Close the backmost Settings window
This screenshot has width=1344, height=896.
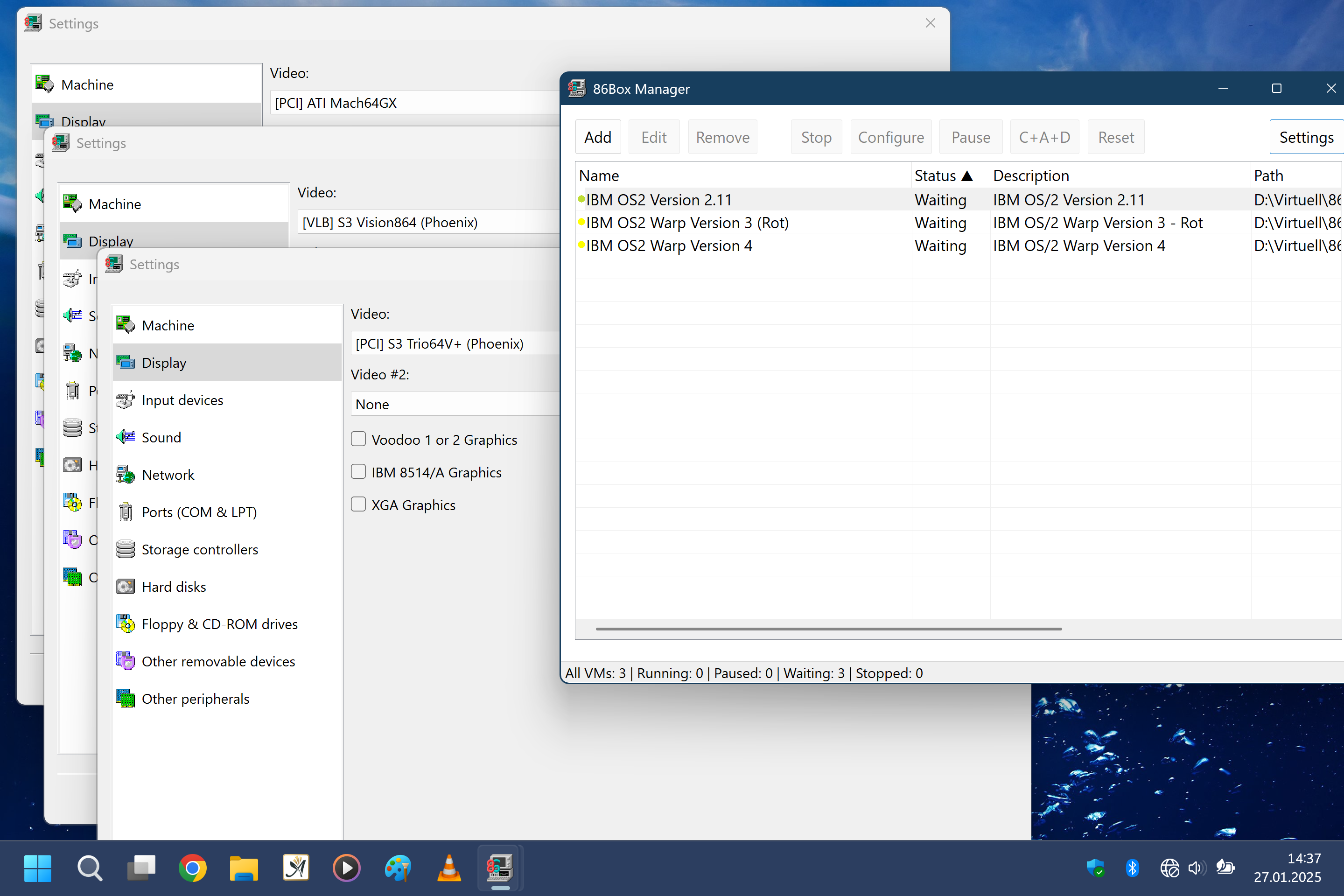[x=930, y=23]
